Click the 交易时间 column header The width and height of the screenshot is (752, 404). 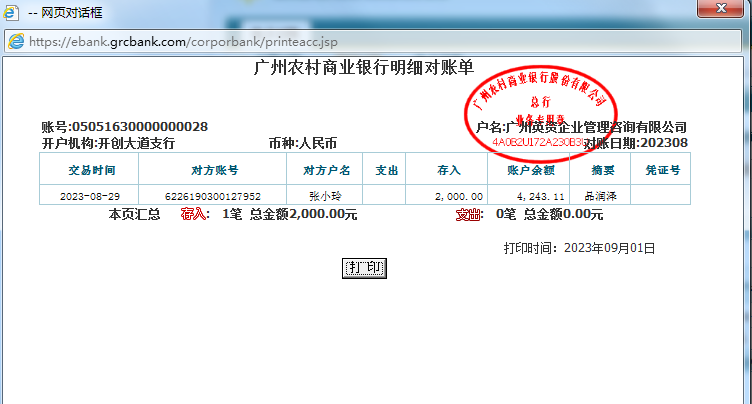point(91,170)
